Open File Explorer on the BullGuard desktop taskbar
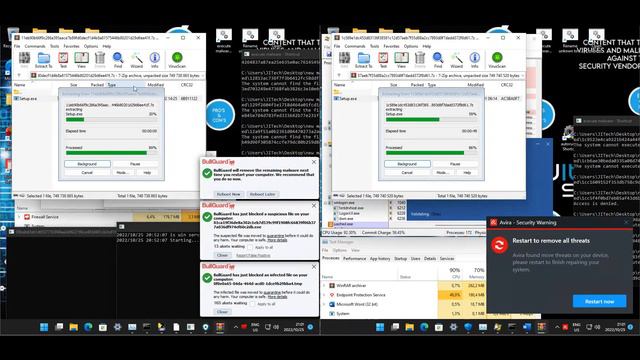The image size is (640, 360). 73,327
